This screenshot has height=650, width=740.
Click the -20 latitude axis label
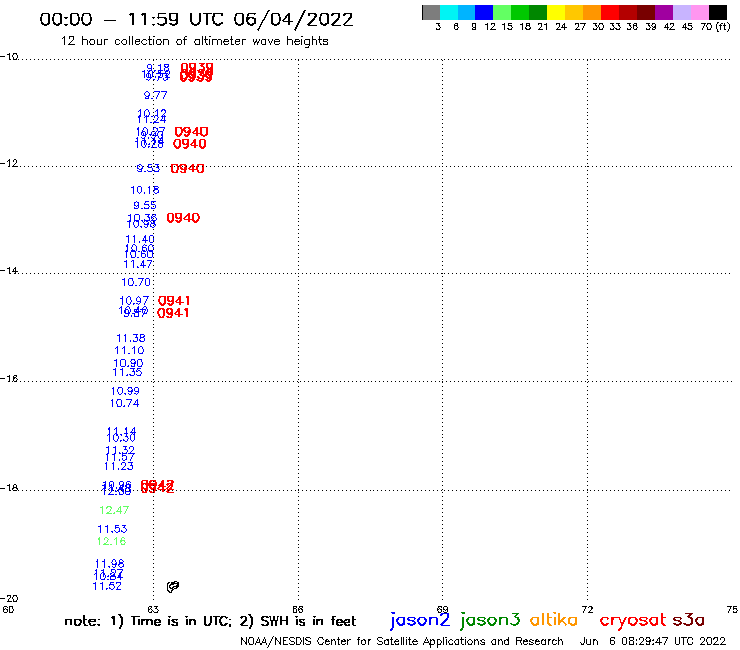coord(9,599)
